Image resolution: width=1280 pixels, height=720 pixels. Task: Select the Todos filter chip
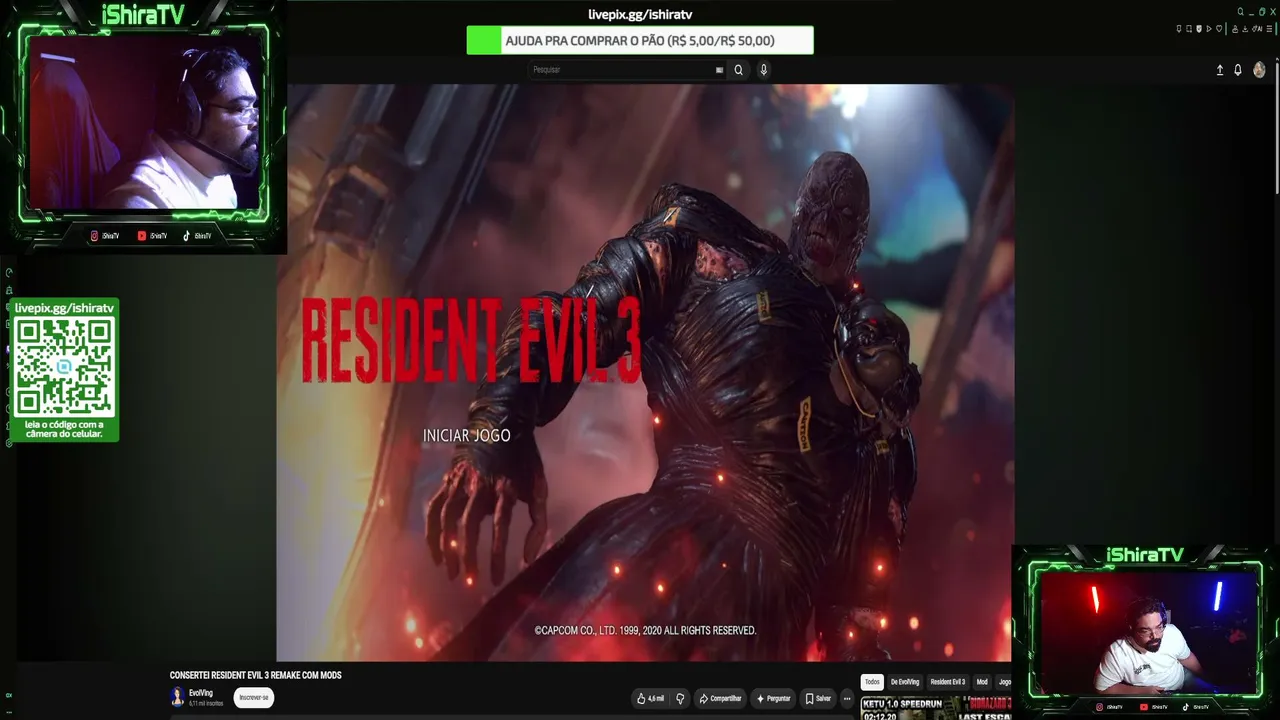[x=872, y=682]
